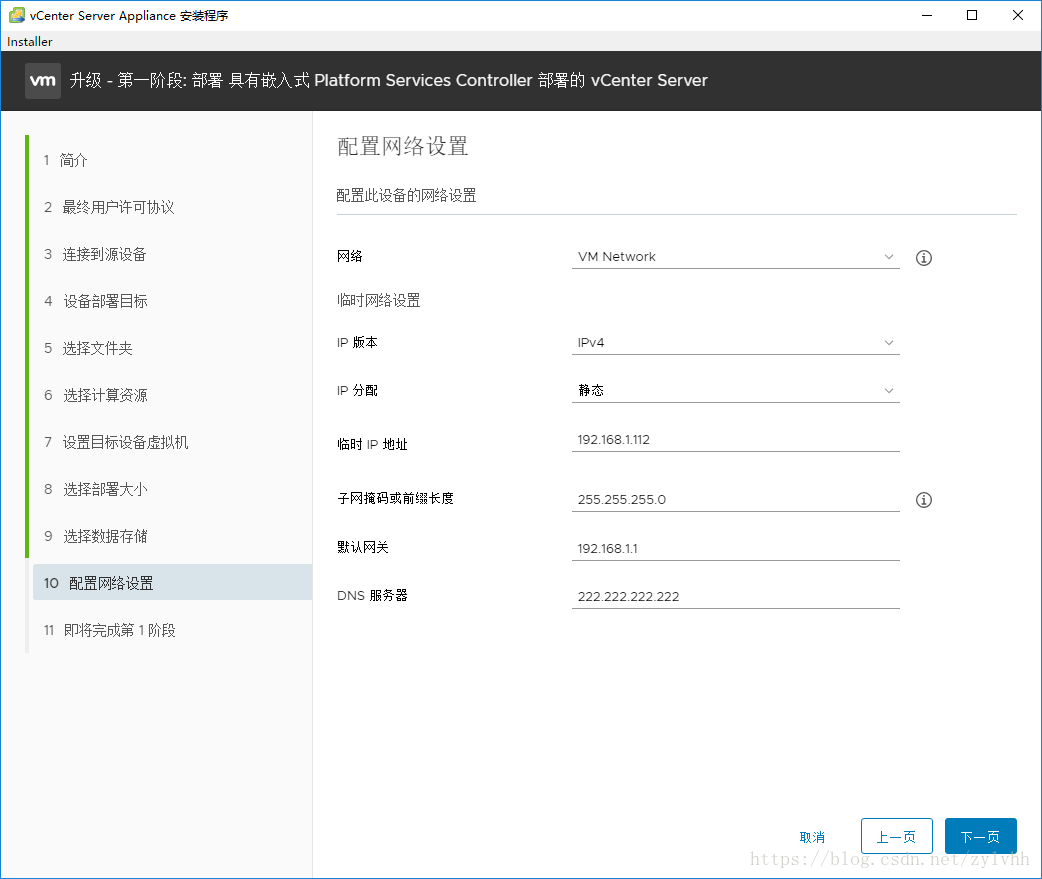Click the 临时网络设置 section label
This screenshot has height=879, width=1042.
point(378,300)
